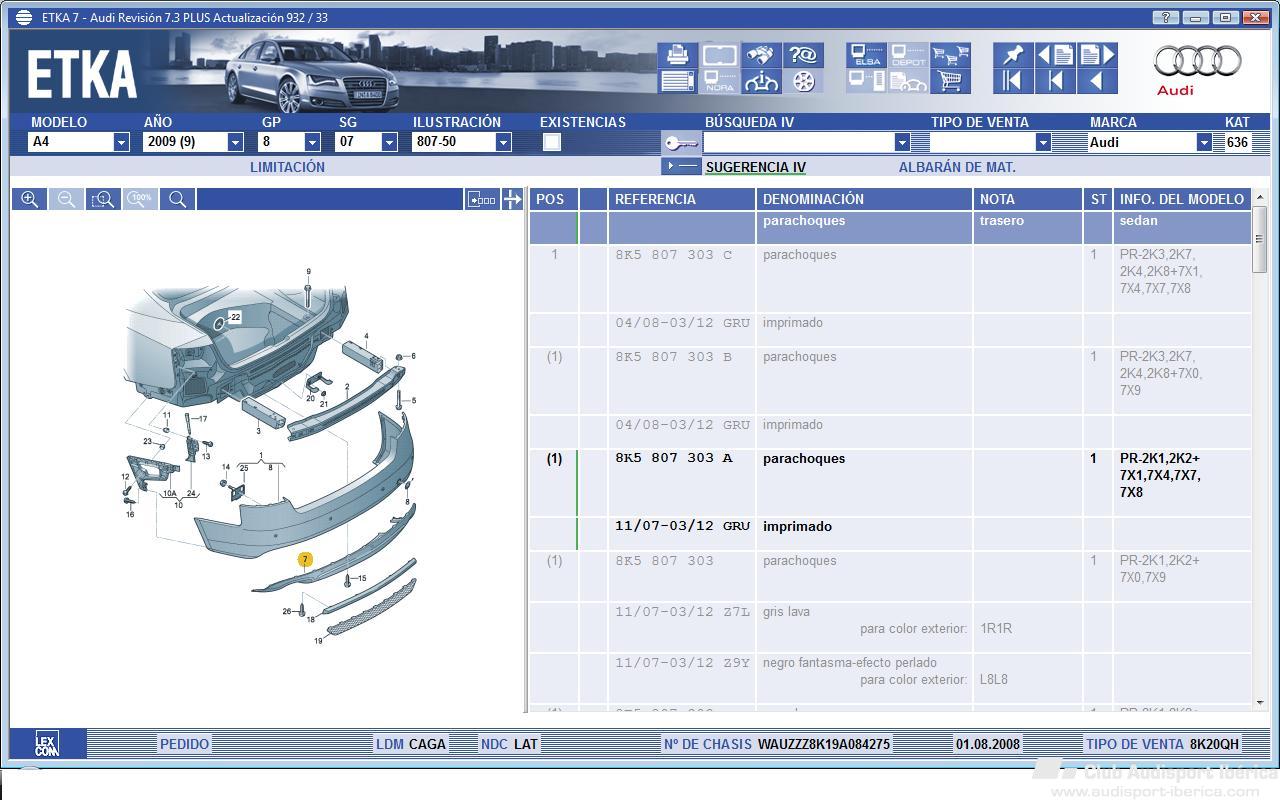The height and width of the screenshot is (800, 1280).
Task: Open the Tipo de venta dropdown
Action: 1043,142
